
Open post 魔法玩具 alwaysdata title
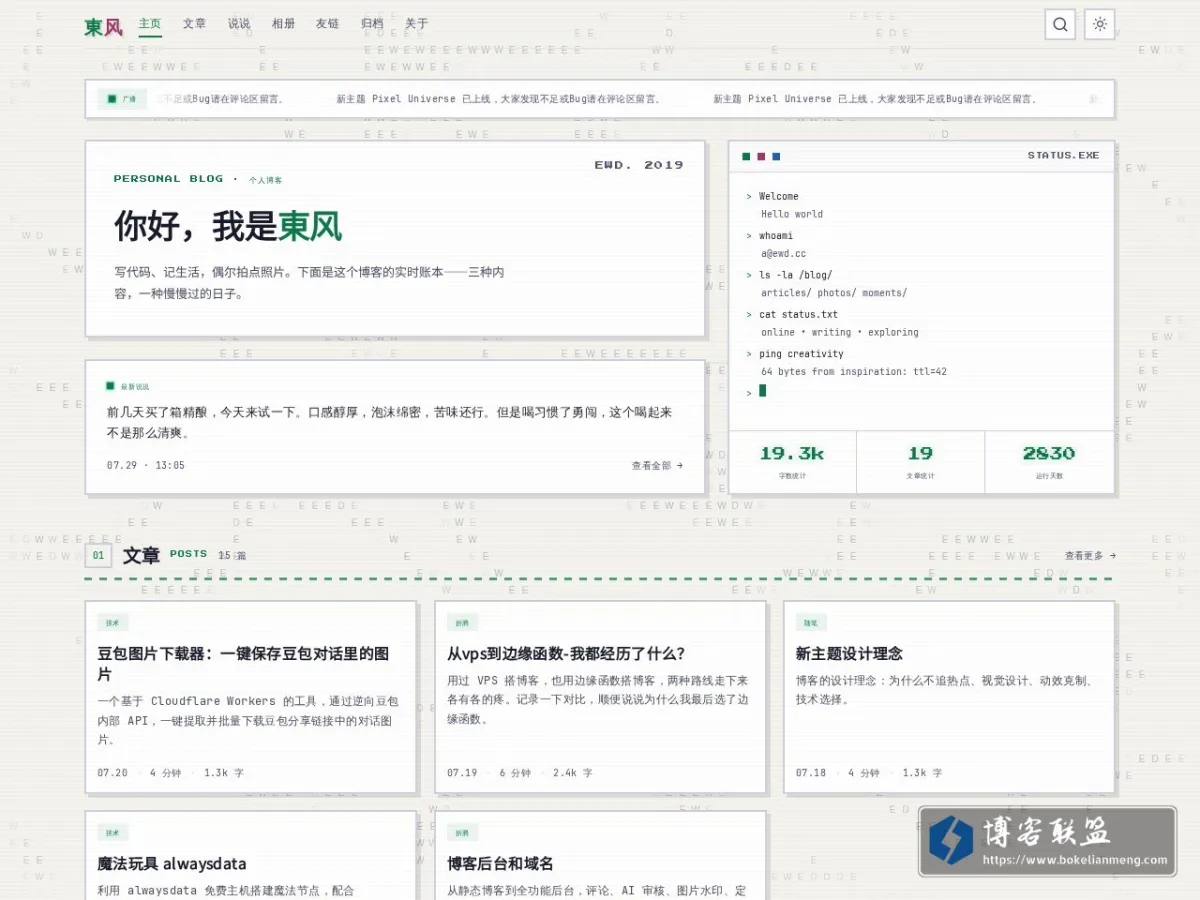click(x=172, y=863)
